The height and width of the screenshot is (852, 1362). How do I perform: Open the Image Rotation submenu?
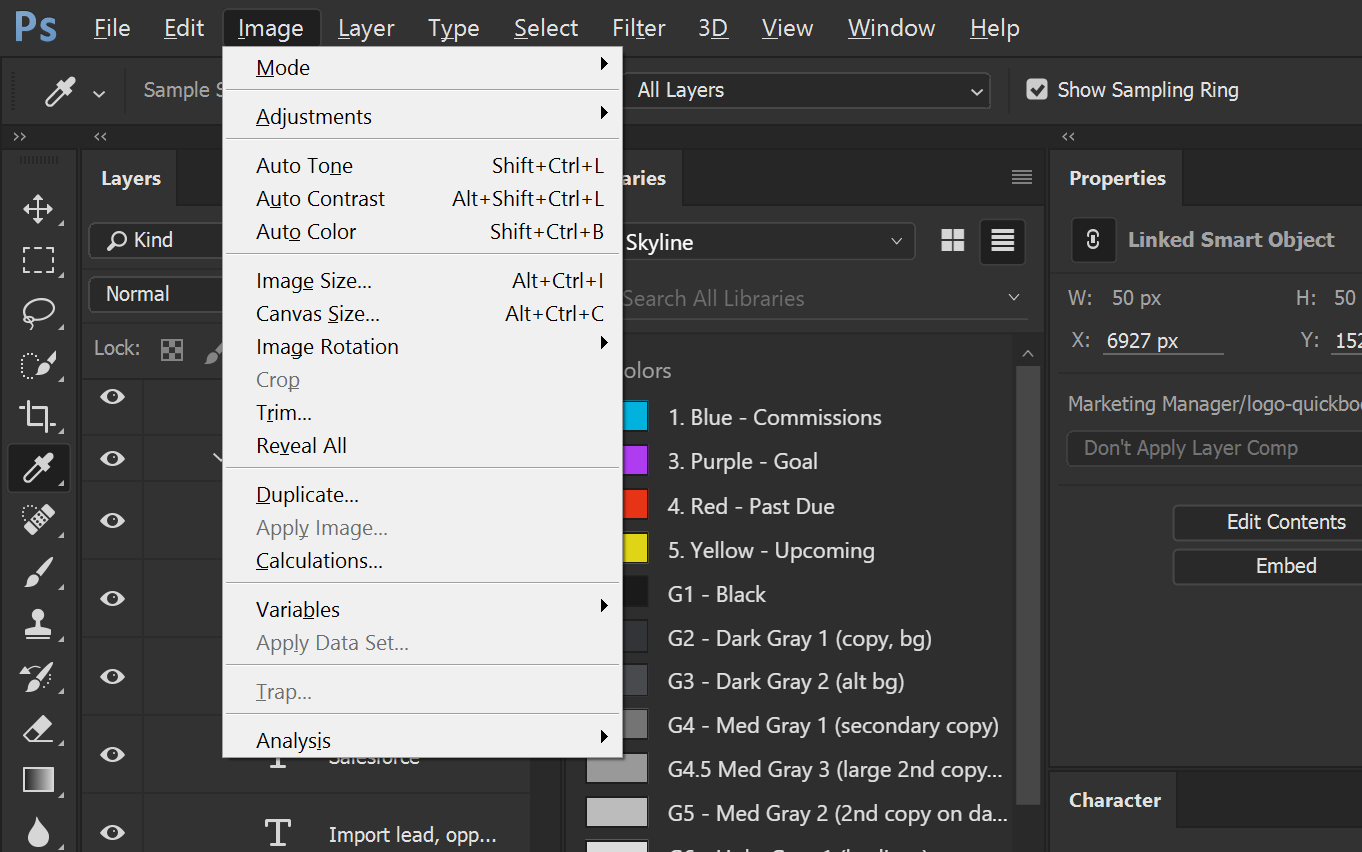pos(422,347)
